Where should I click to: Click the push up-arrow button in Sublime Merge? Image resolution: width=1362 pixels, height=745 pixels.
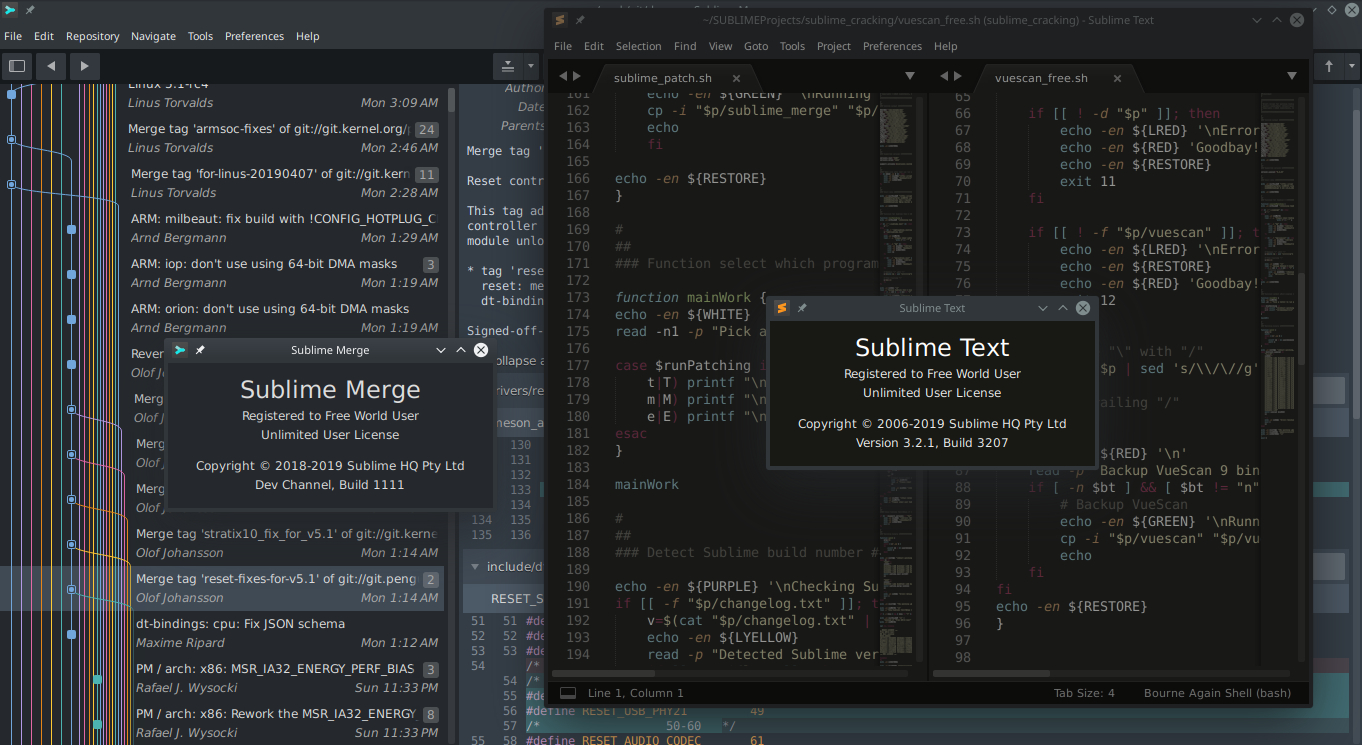pyautogui.click(x=1329, y=66)
